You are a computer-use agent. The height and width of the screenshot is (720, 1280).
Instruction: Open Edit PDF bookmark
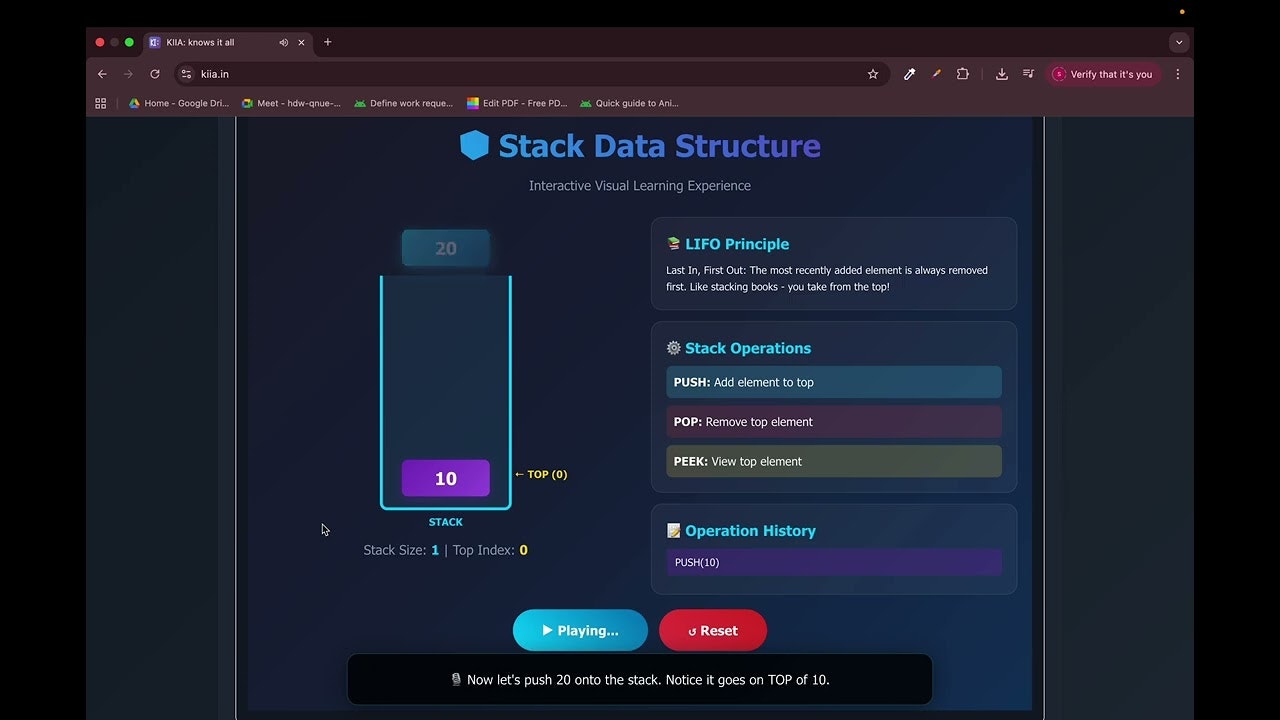click(517, 103)
